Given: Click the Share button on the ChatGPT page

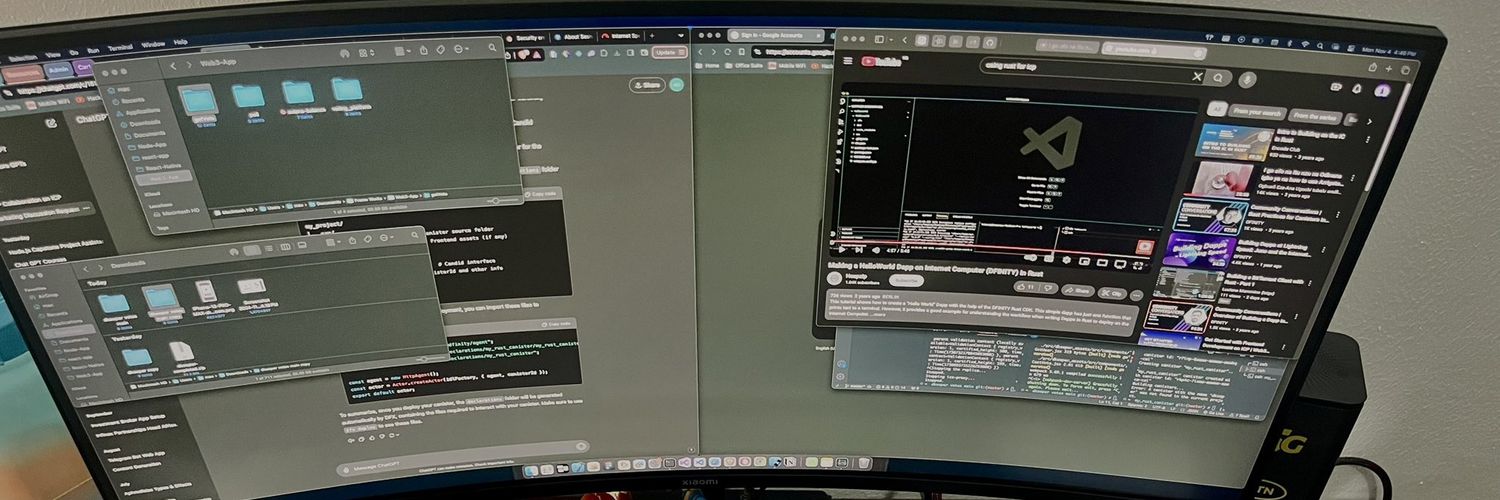Looking at the screenshot, I should coord(646,85).
